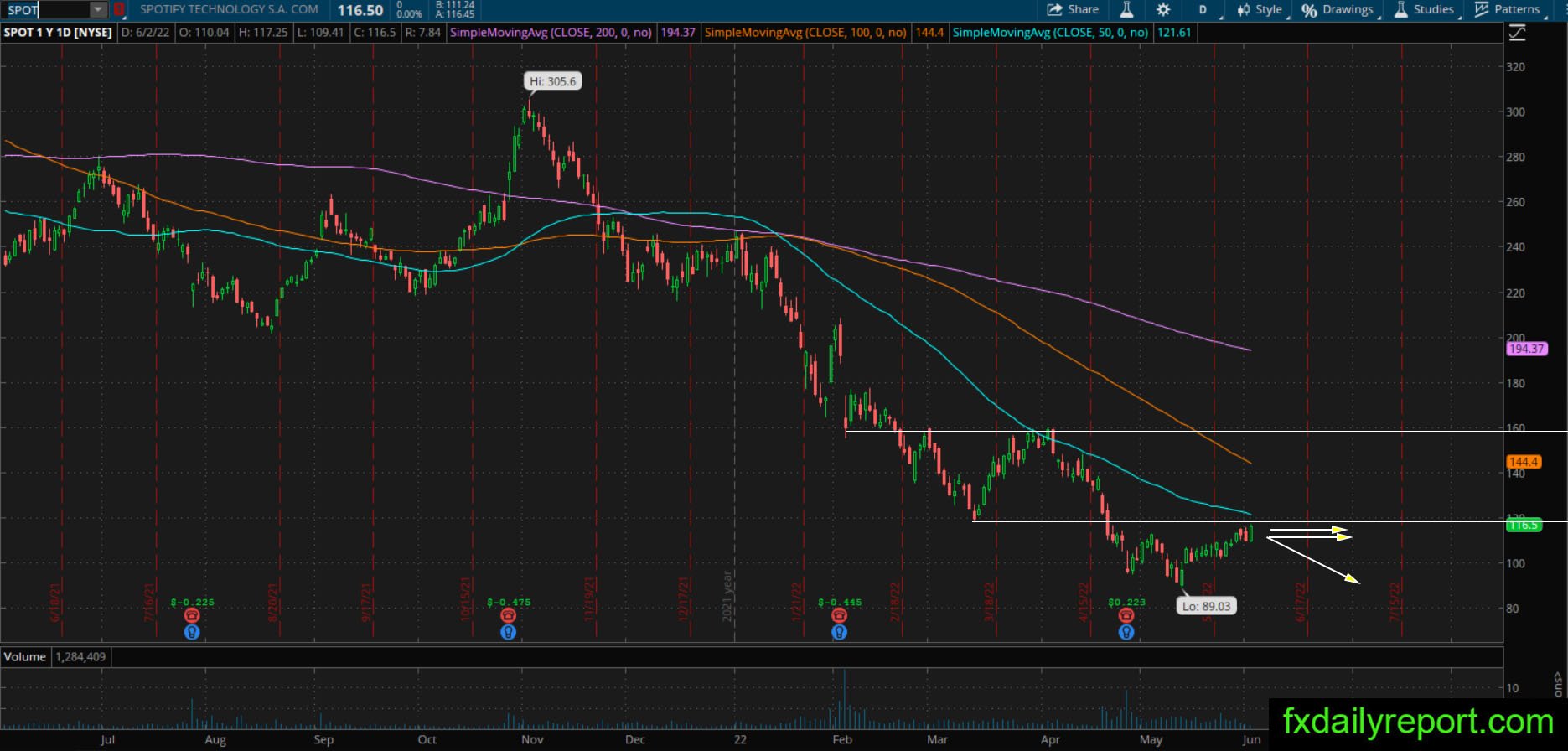The image size is (1568, 751).
Task: Click the ask value A: 116.45
Action: click(x=454, y=15)
